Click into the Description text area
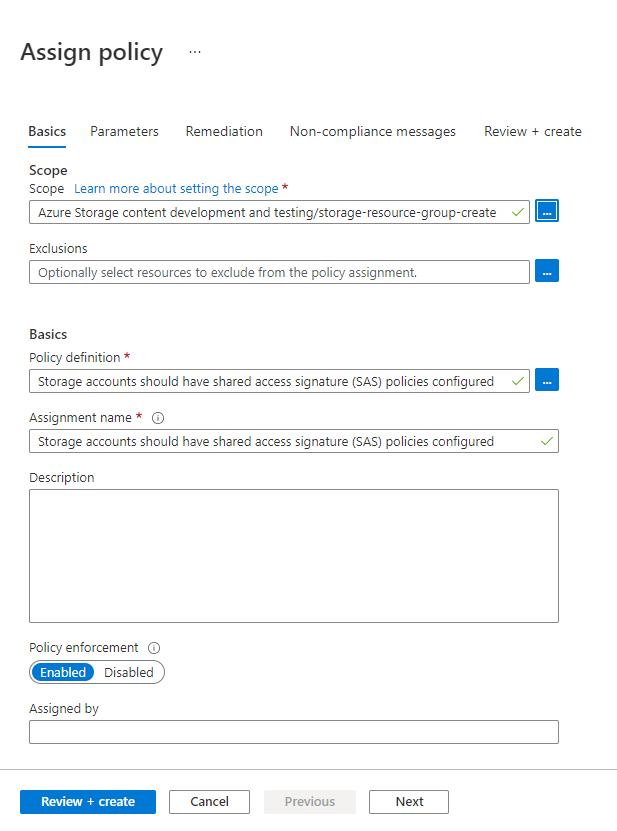The image size is (617, 831). (x=293, y=555)
